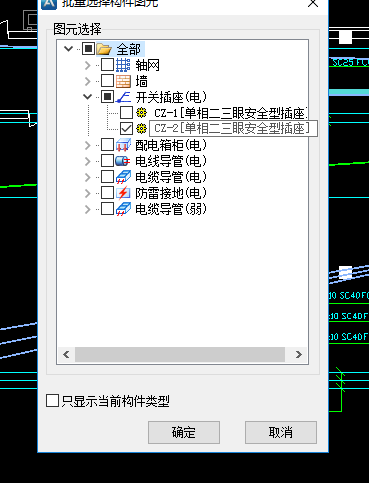This screenshot has width=369, height=483.
Task: Click the gear icon beside CZ-2
Action: coord(142,128)
